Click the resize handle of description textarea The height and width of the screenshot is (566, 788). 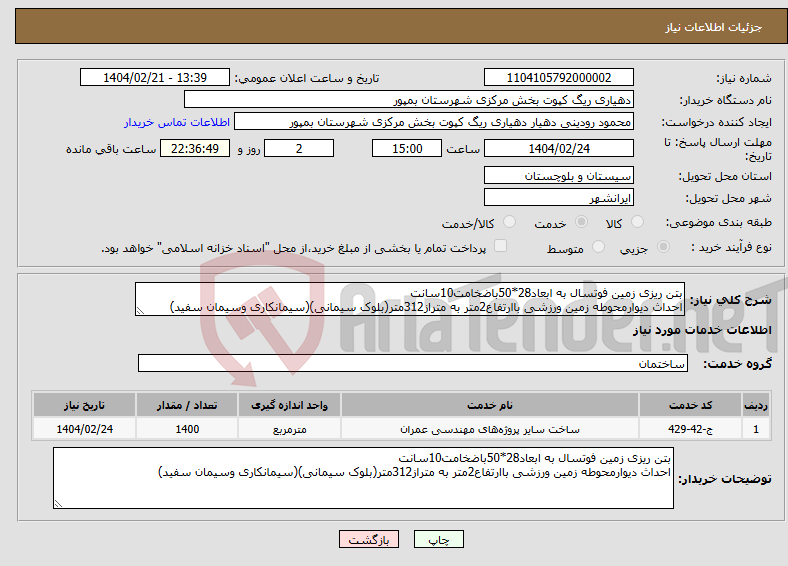(x=140, y=311)
